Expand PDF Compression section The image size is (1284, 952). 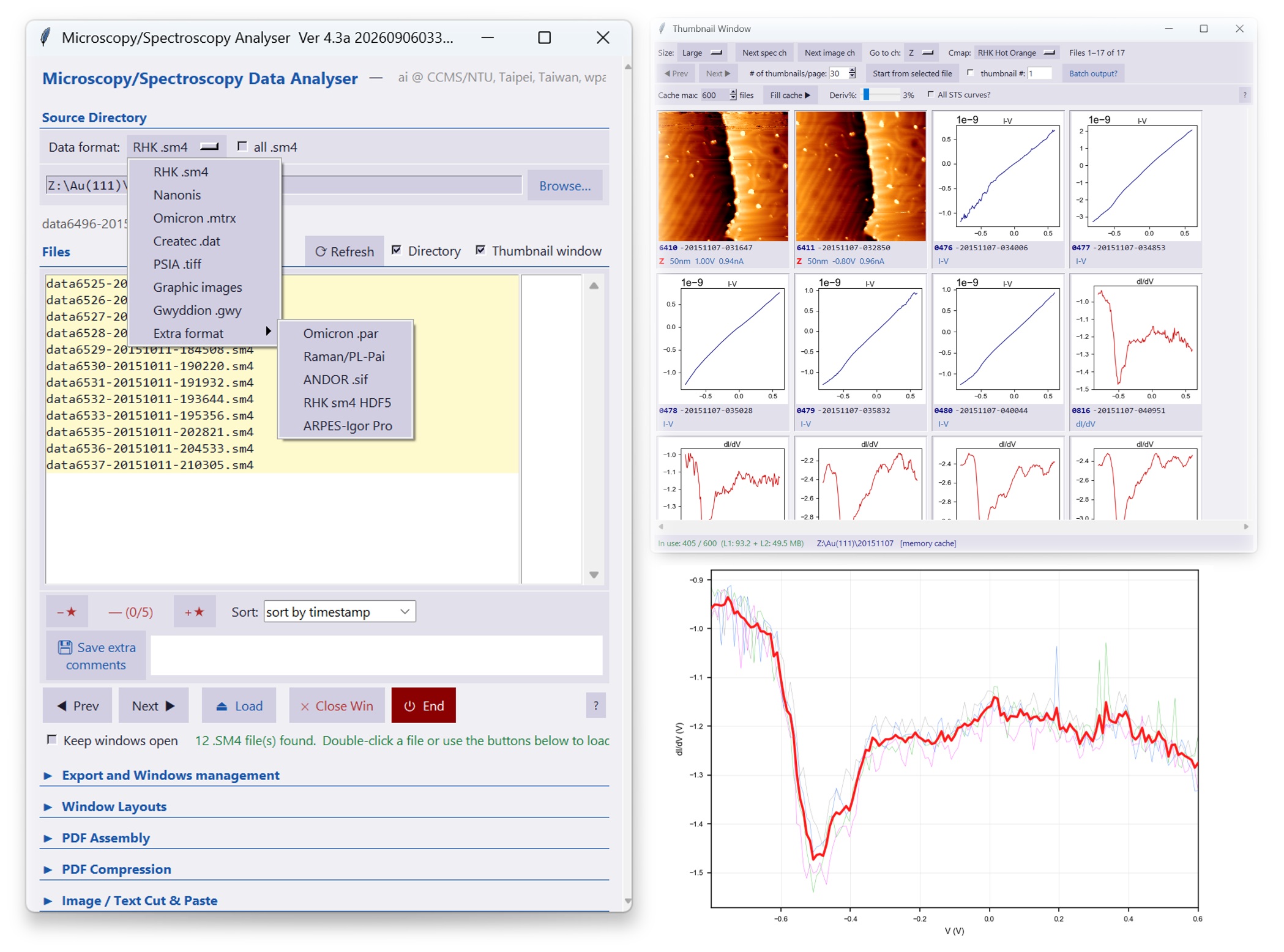(116, 869)
